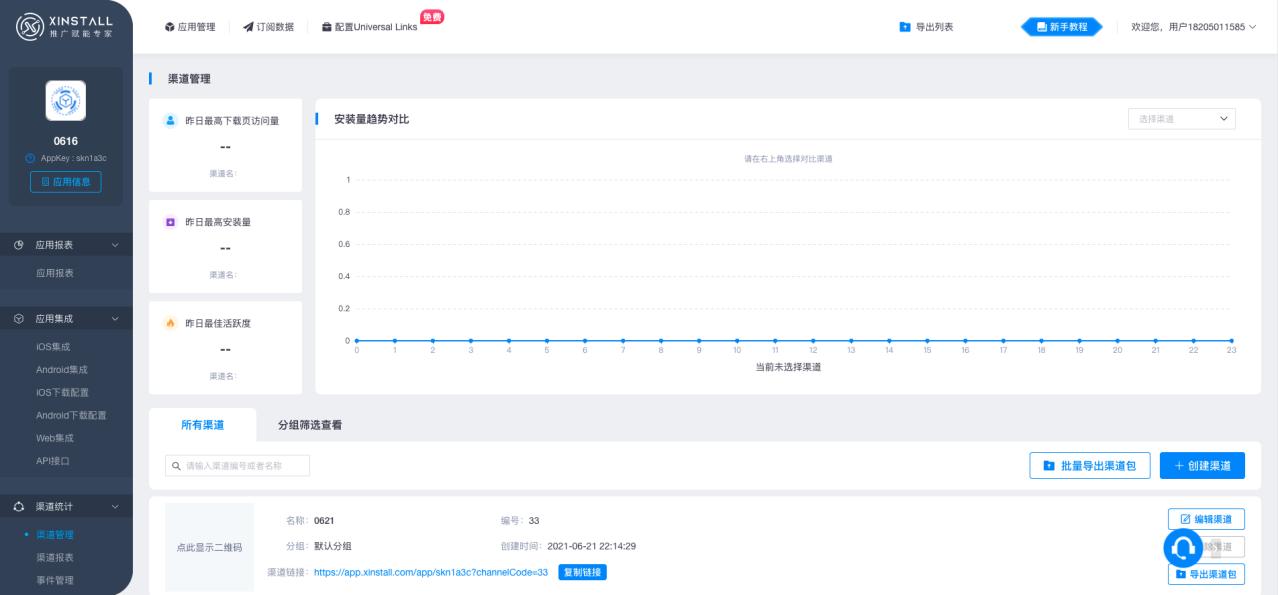Screen dimensions: 1278x595
Task: Switch to the 分组筛选查看 tab
Action: point(310,425)
